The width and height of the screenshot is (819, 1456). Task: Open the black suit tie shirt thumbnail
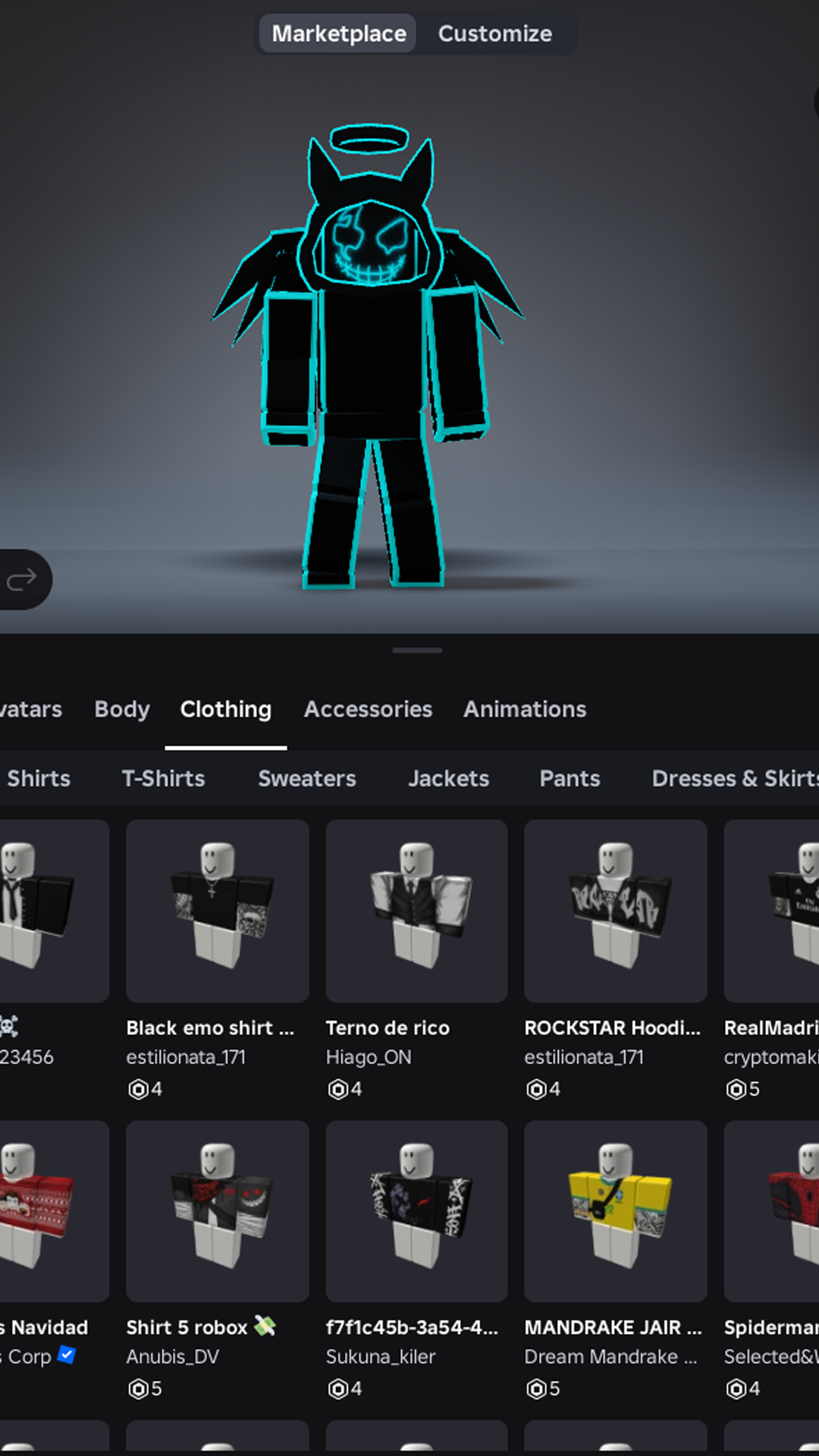click(x=55, y=911)
